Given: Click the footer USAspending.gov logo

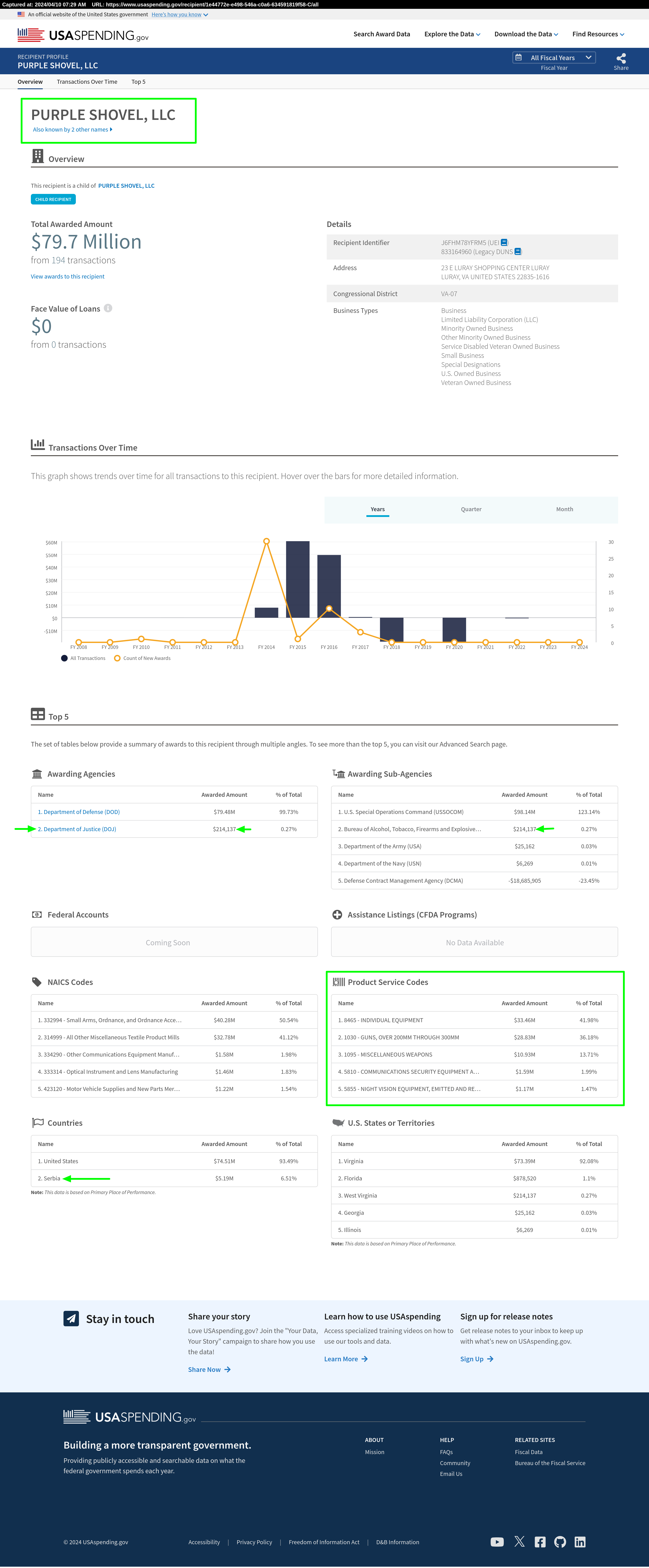Looking at the screenshot, I should coord(130,1417).
